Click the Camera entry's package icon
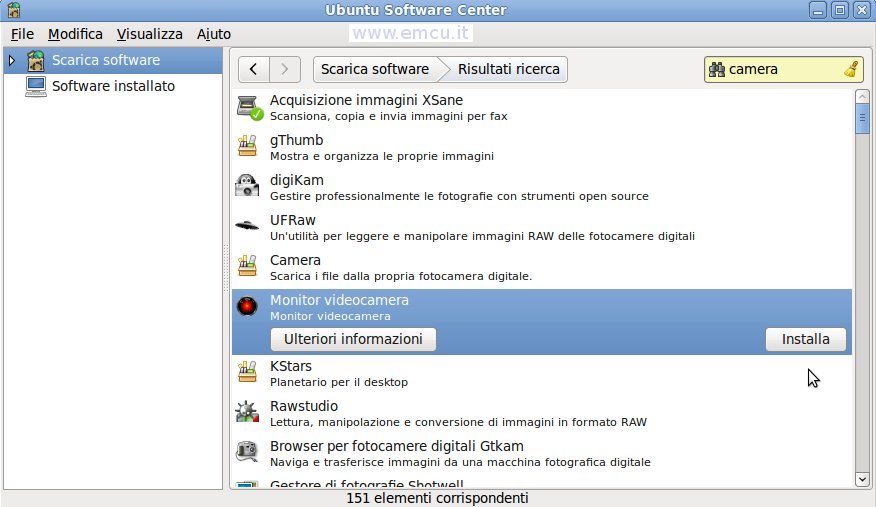 [x=247, y=266]
